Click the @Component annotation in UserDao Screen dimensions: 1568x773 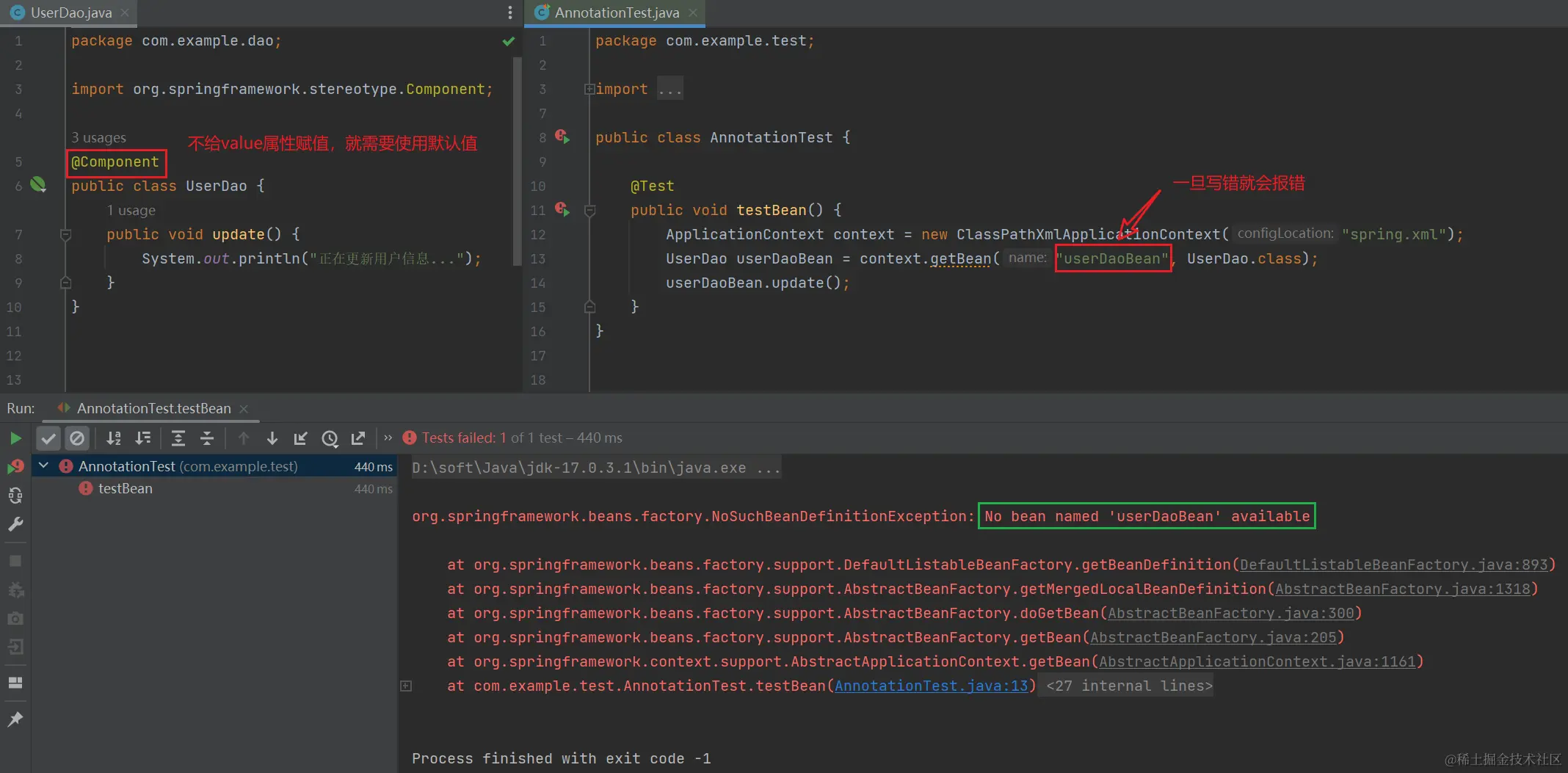pos(115,162)
